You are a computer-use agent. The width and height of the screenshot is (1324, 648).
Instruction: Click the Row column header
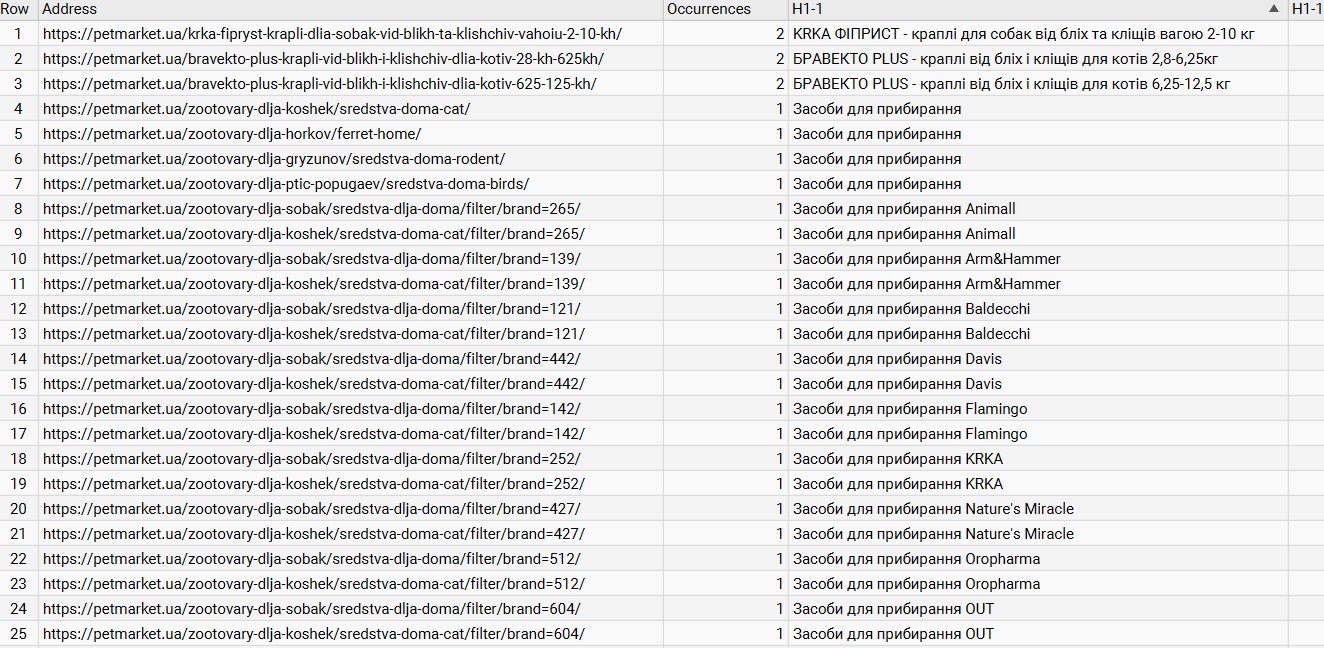pyautogui.click(x=18, y=9)
